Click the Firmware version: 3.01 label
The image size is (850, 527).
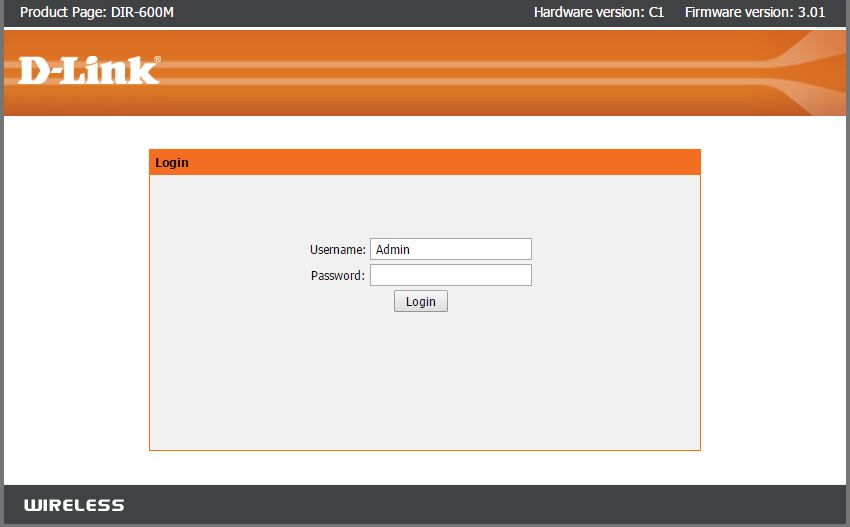[x=755, y=12]
